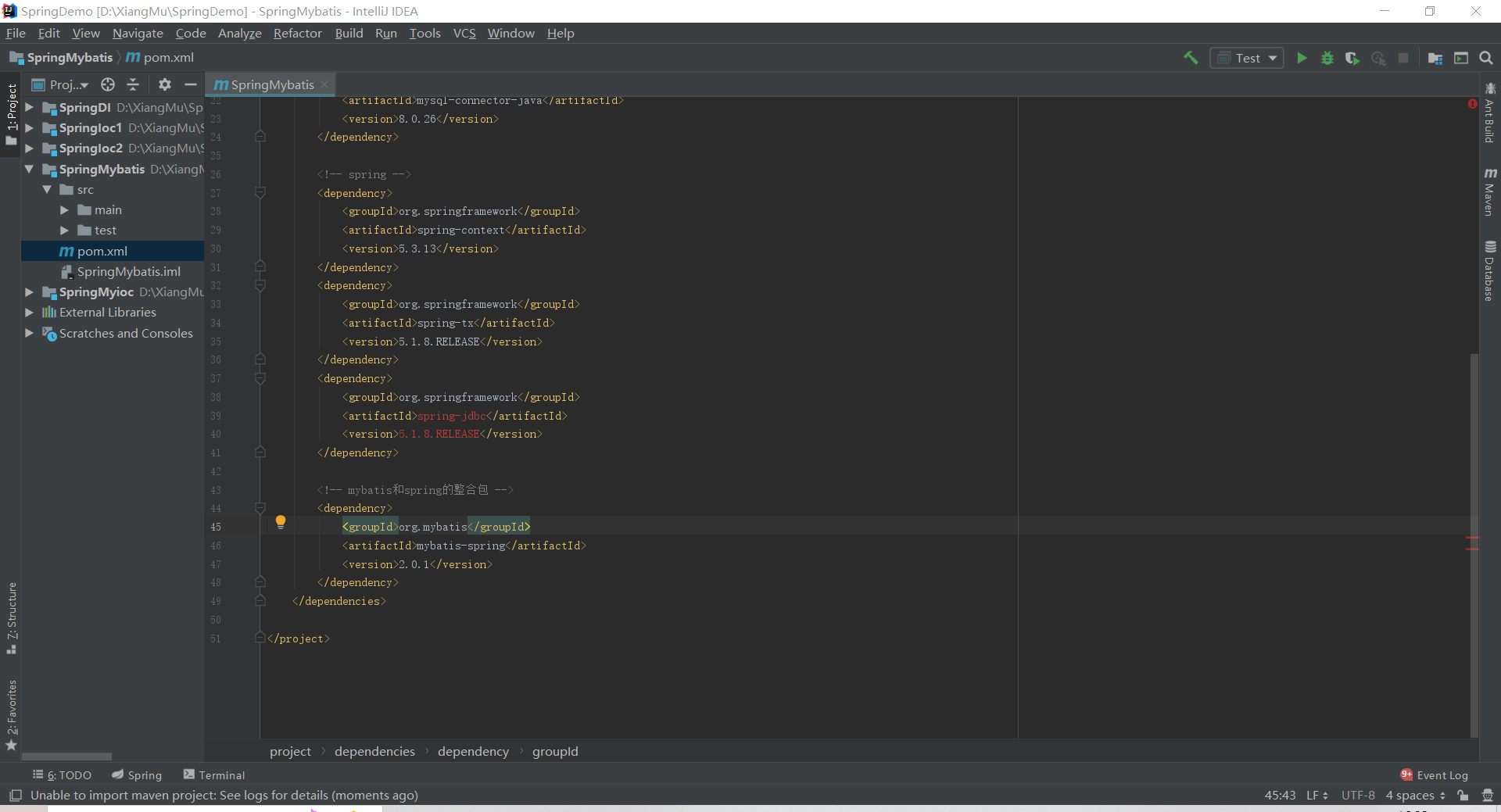Change 4 spaces indent setting
This screenshot has height=812, width=1501.
1415,795
